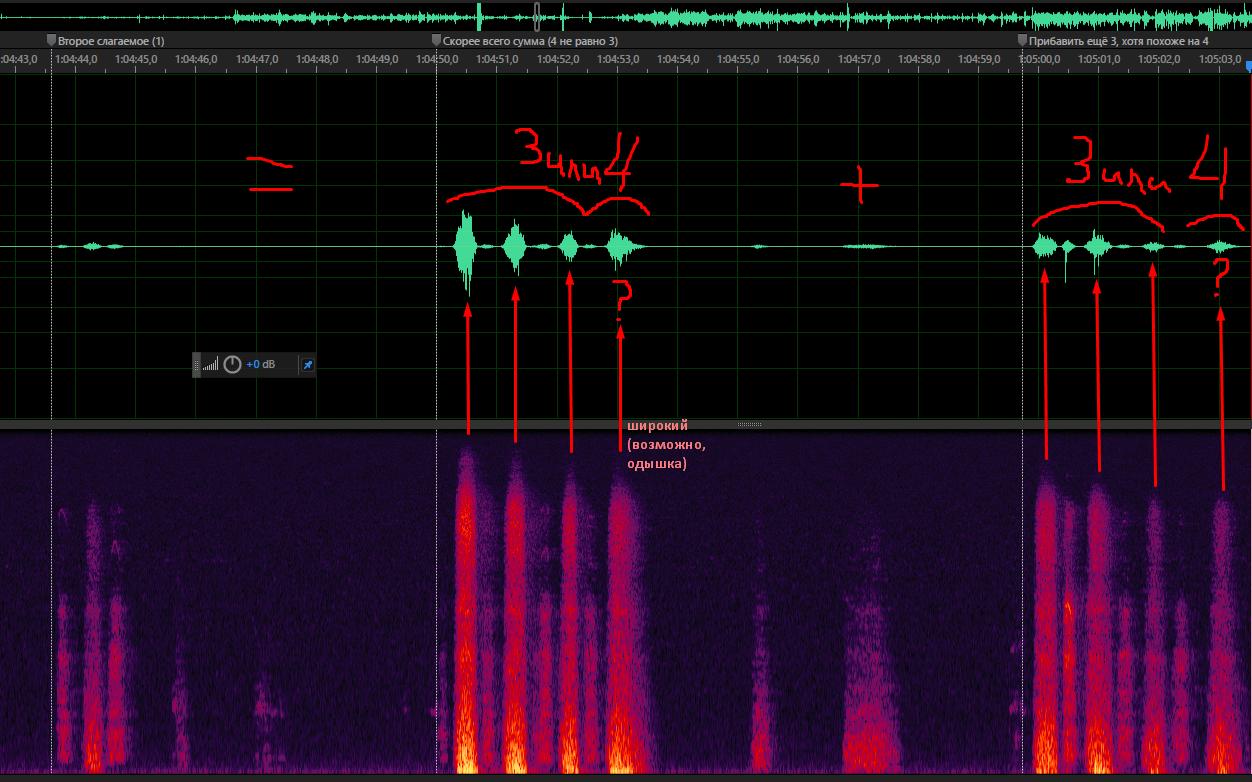
Task: Click the volume level bars icon in HUD
Action: 210,365
